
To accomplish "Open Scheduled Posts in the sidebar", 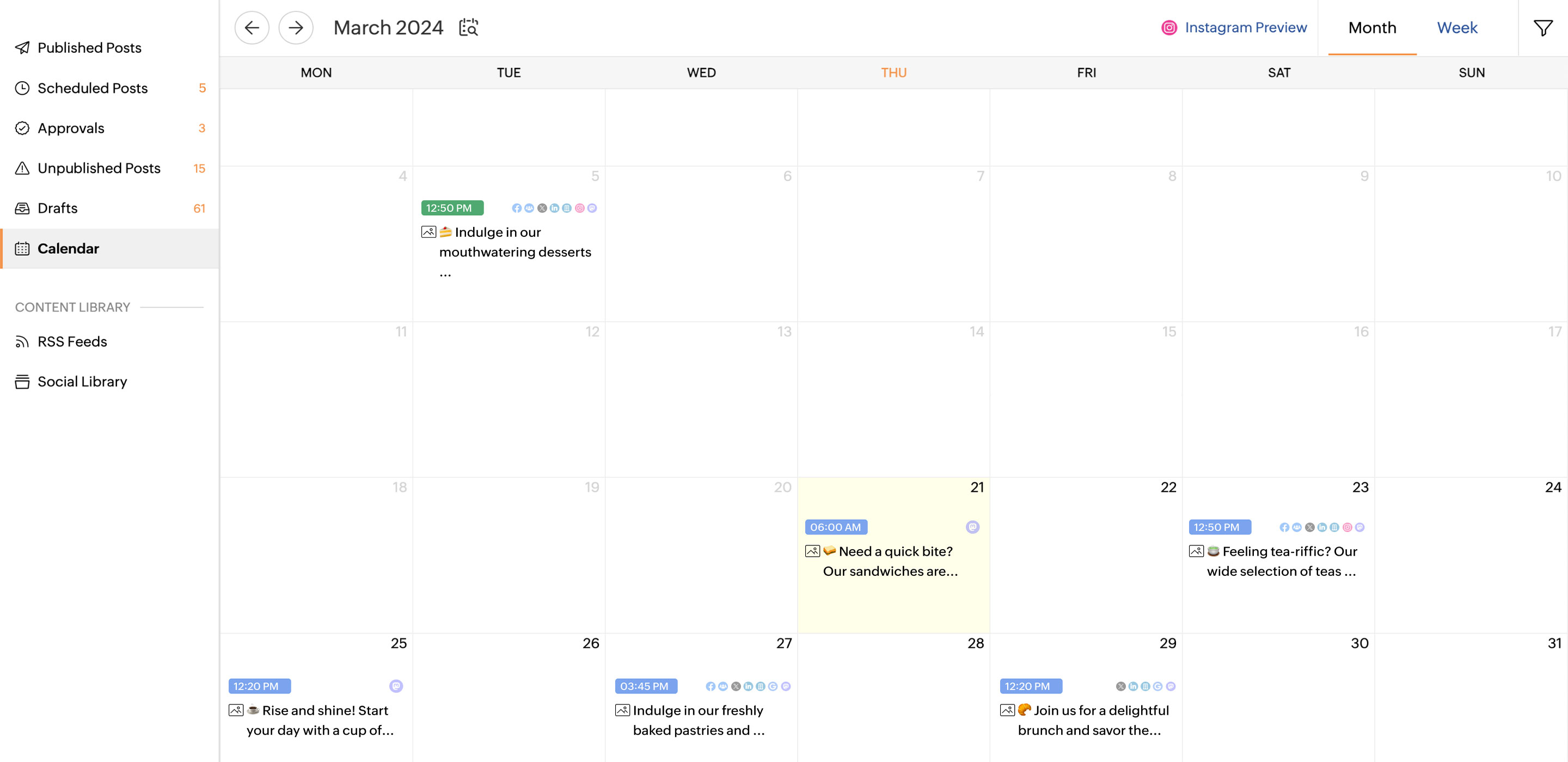I will click(92, 88).
